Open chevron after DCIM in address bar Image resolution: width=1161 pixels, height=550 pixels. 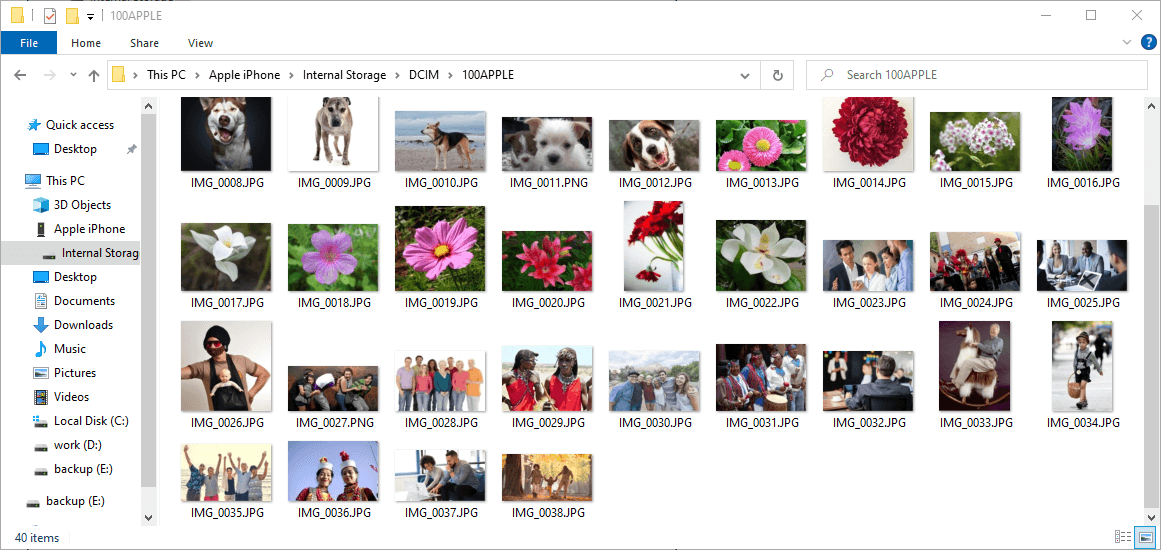coord(450,75)
